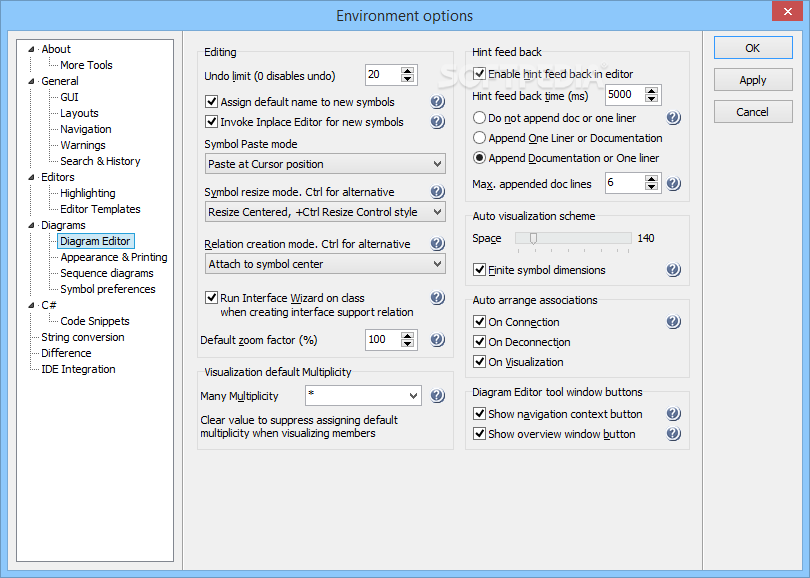
Task: Toggle Show navigation context button
Action: coord(479,414)
